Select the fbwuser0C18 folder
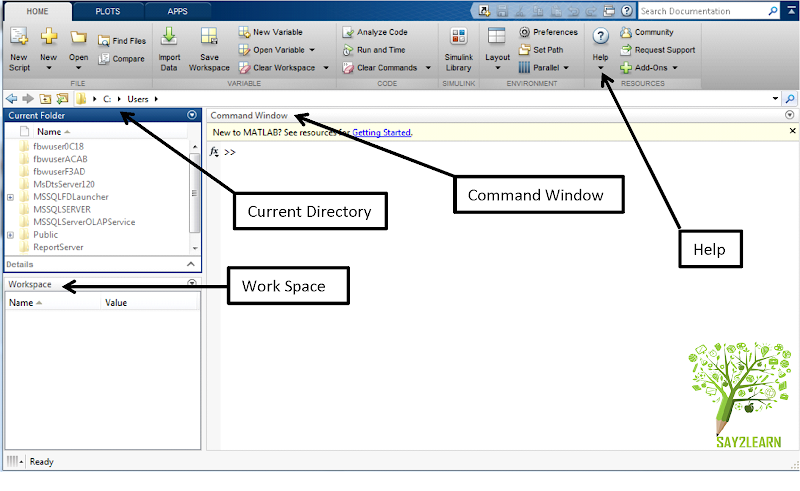Screen dimensions: 800x491 (58, 146)
